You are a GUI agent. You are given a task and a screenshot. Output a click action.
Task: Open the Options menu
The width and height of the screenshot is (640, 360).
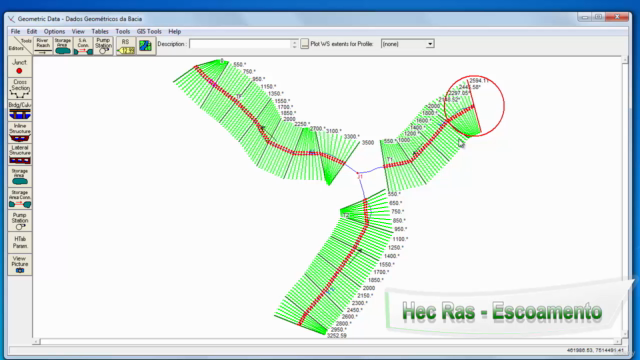[54, 31]
